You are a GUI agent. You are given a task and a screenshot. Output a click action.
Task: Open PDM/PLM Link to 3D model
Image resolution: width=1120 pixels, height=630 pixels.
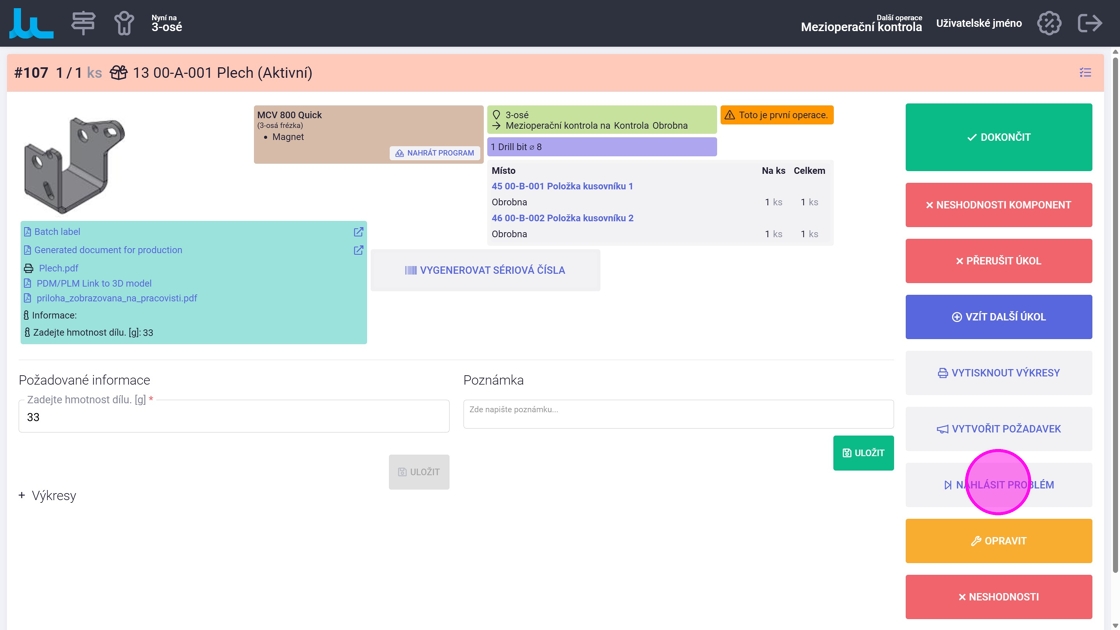94,284
